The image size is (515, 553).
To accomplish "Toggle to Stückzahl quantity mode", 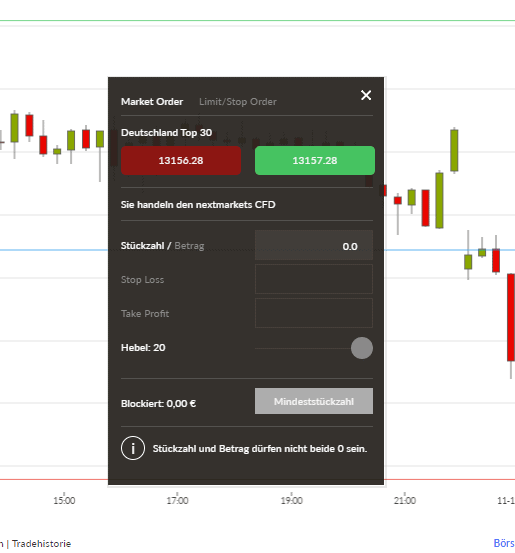I will click(143, 246).
